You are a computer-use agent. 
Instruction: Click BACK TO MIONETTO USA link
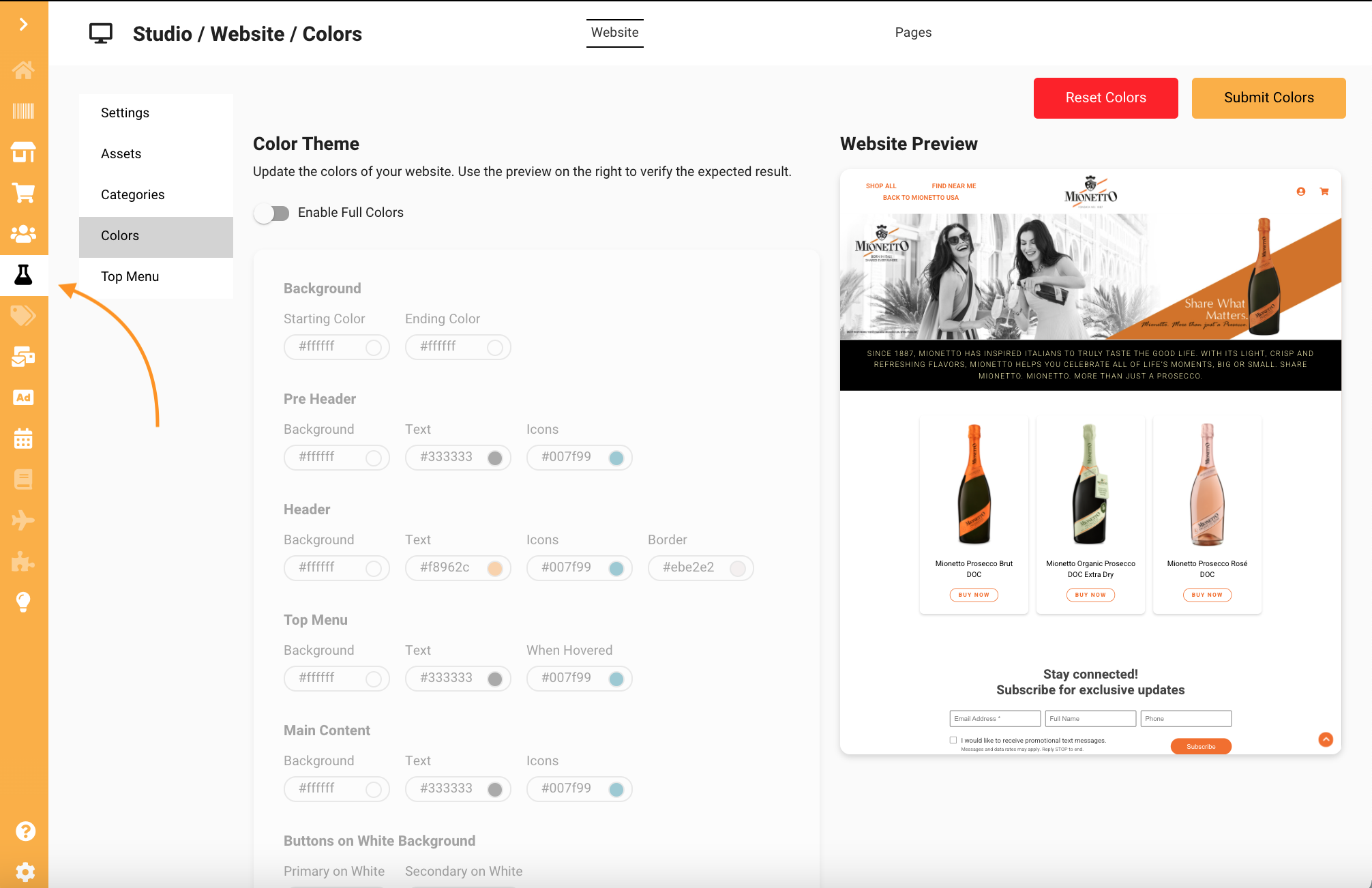click(921, 198)
